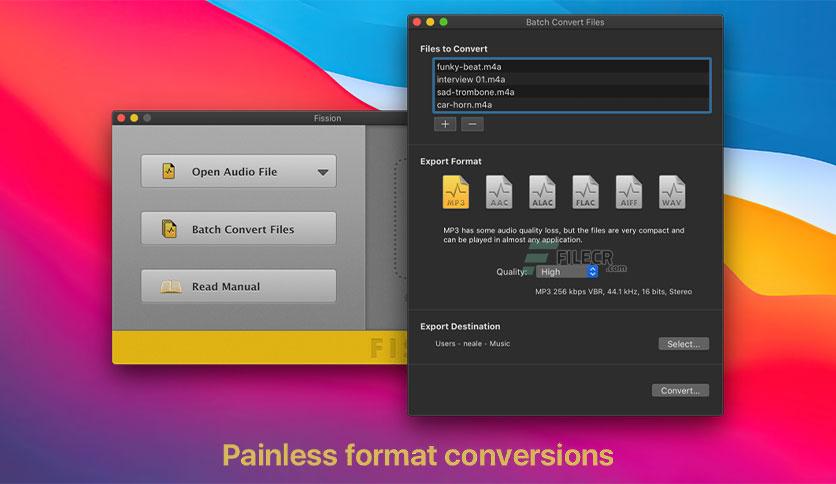Viewport: 836px width, 484px height.
Task: Pick the WAV export format icon
Action: pos(672,192)
